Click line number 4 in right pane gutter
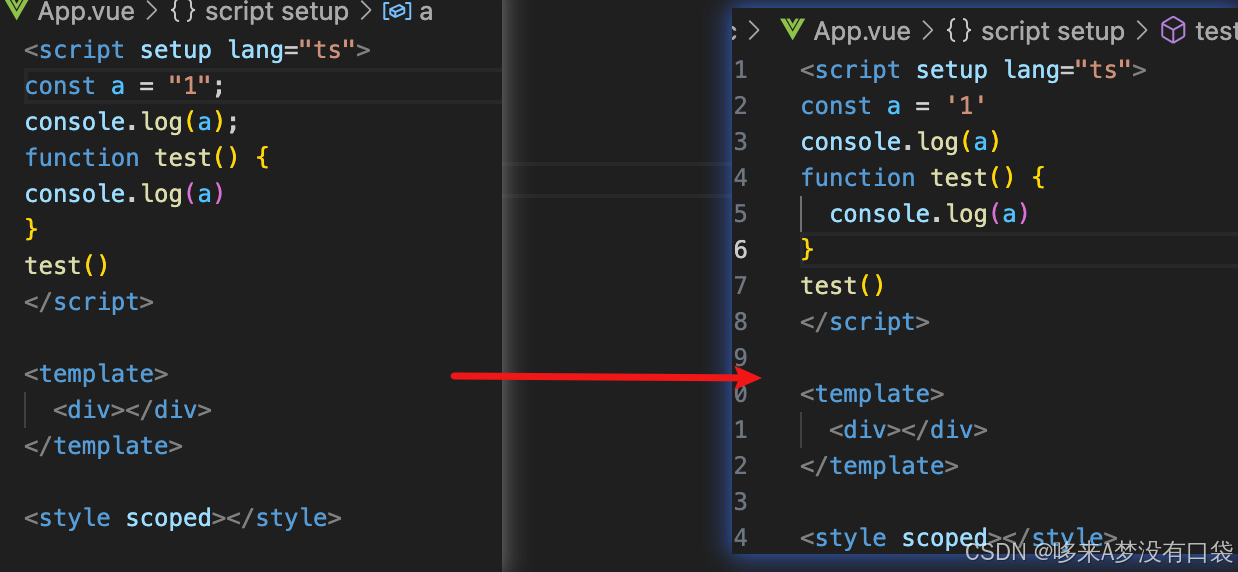 click(x=740, y=178)
